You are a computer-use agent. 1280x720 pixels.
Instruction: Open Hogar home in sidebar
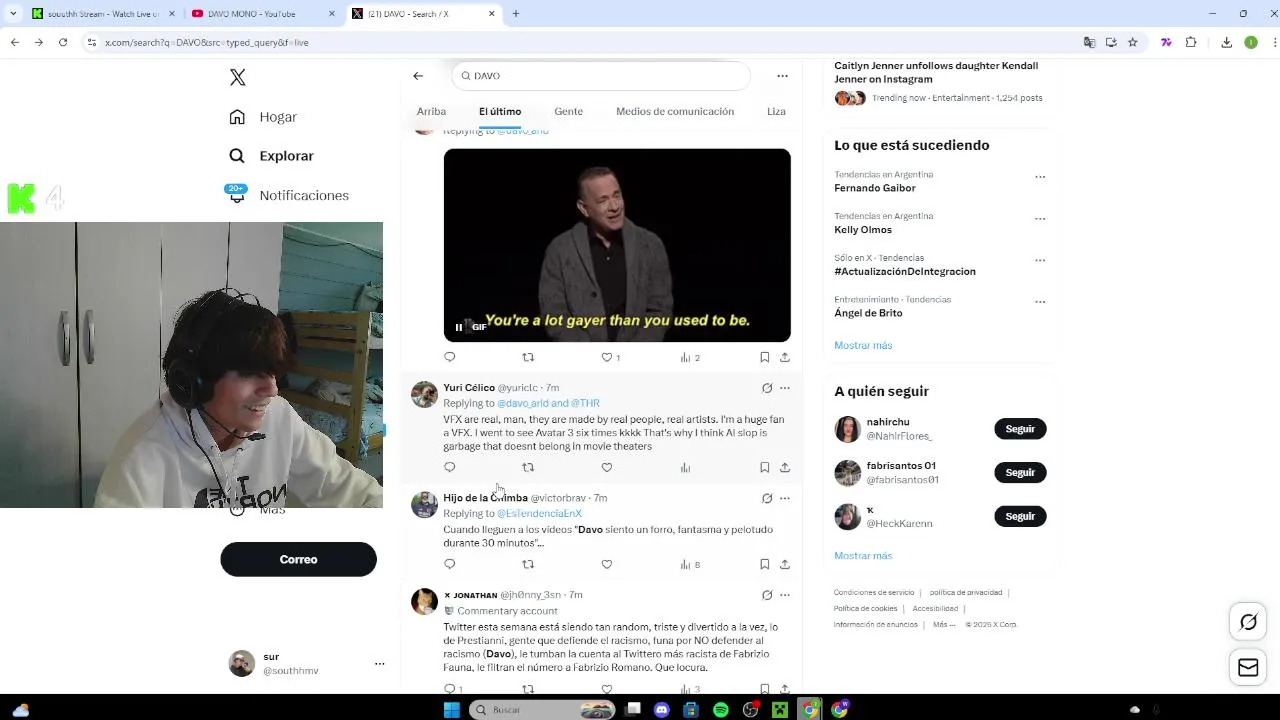coord(263,117)
